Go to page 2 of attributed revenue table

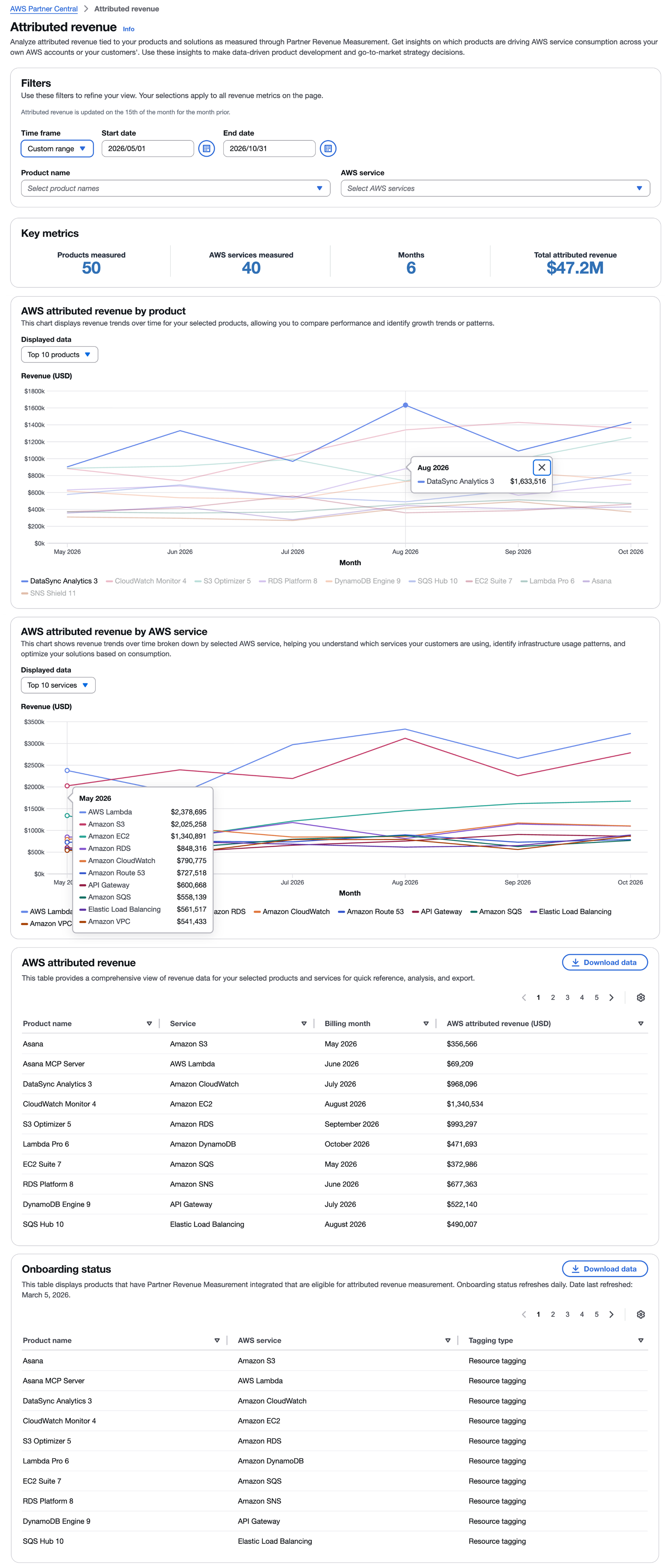[553, 998]
